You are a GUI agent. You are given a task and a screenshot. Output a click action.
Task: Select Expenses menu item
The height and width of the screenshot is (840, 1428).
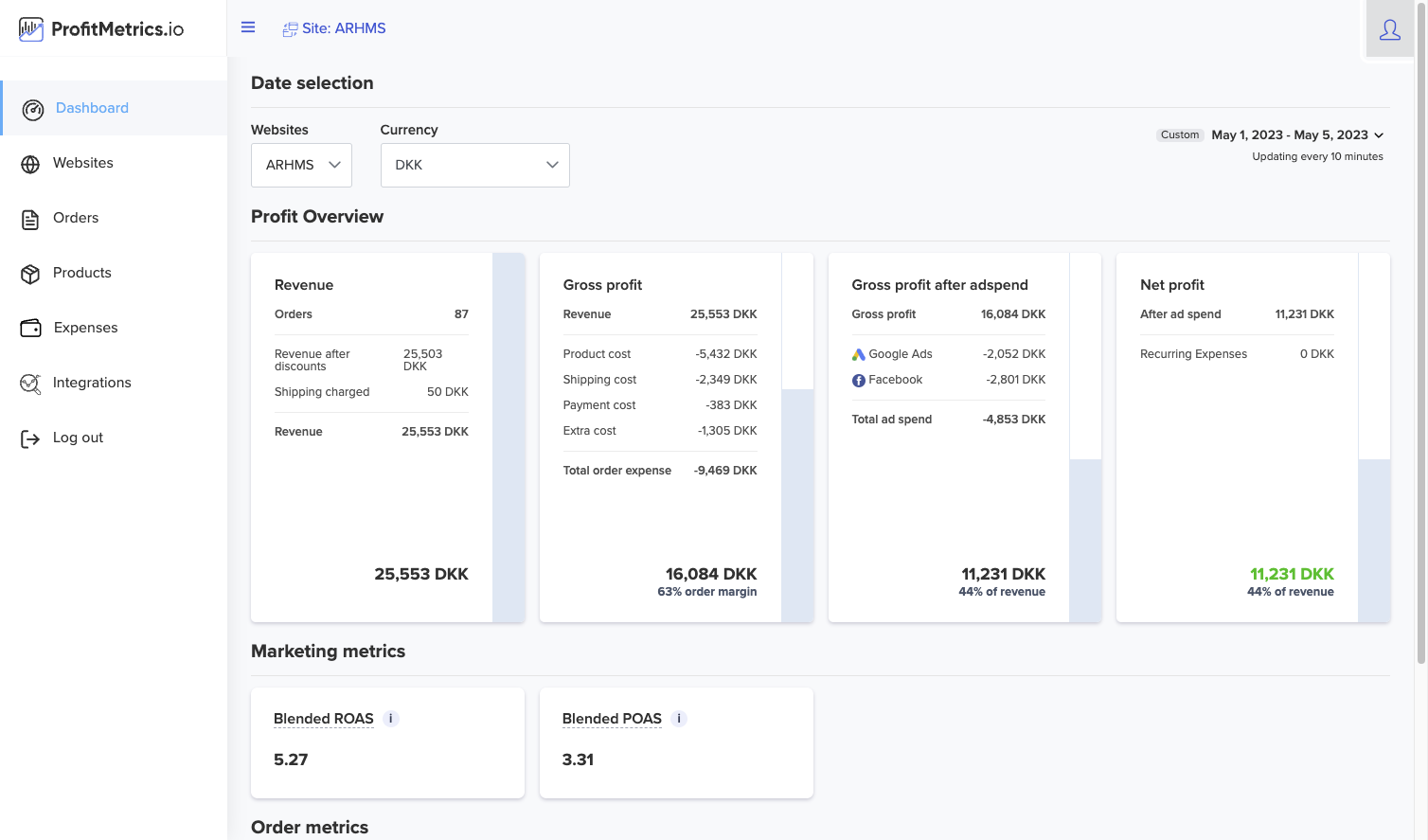114,328
